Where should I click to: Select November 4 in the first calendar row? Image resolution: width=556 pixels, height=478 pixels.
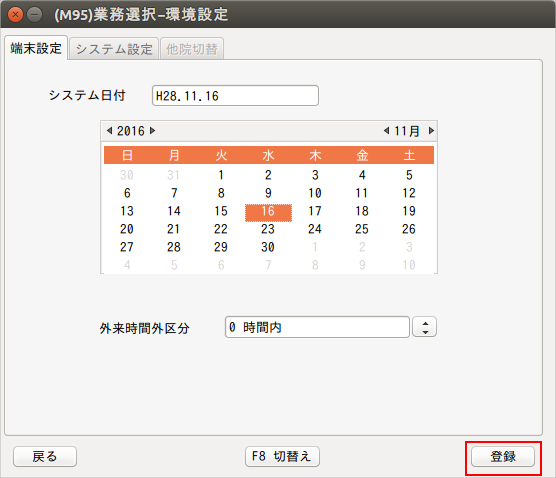(x=362, y=175)
